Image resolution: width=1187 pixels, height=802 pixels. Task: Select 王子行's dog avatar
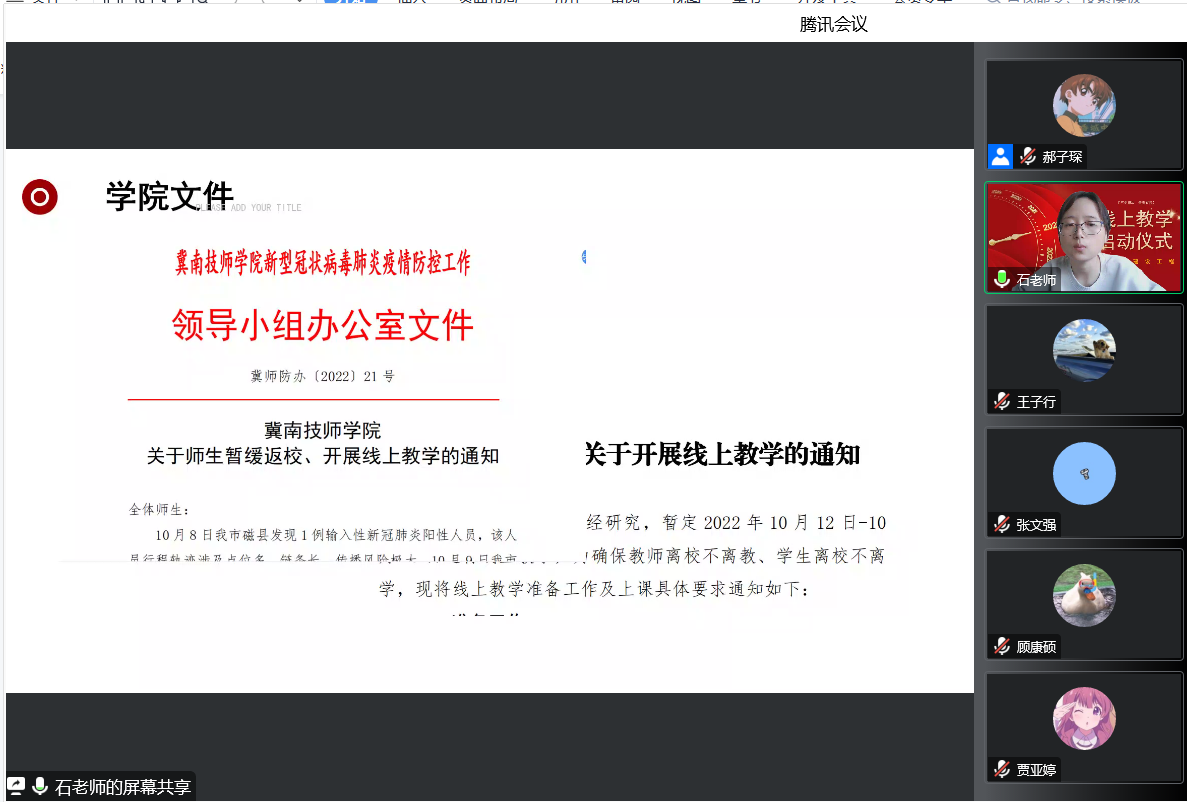coord(1084,350)
